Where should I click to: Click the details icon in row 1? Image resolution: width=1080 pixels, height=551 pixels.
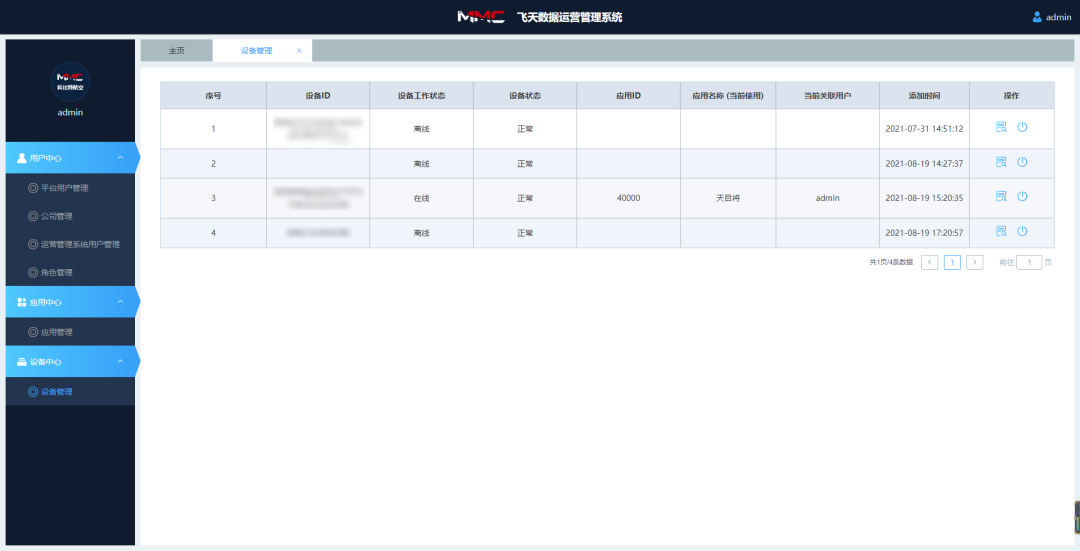coord(1001,127)
